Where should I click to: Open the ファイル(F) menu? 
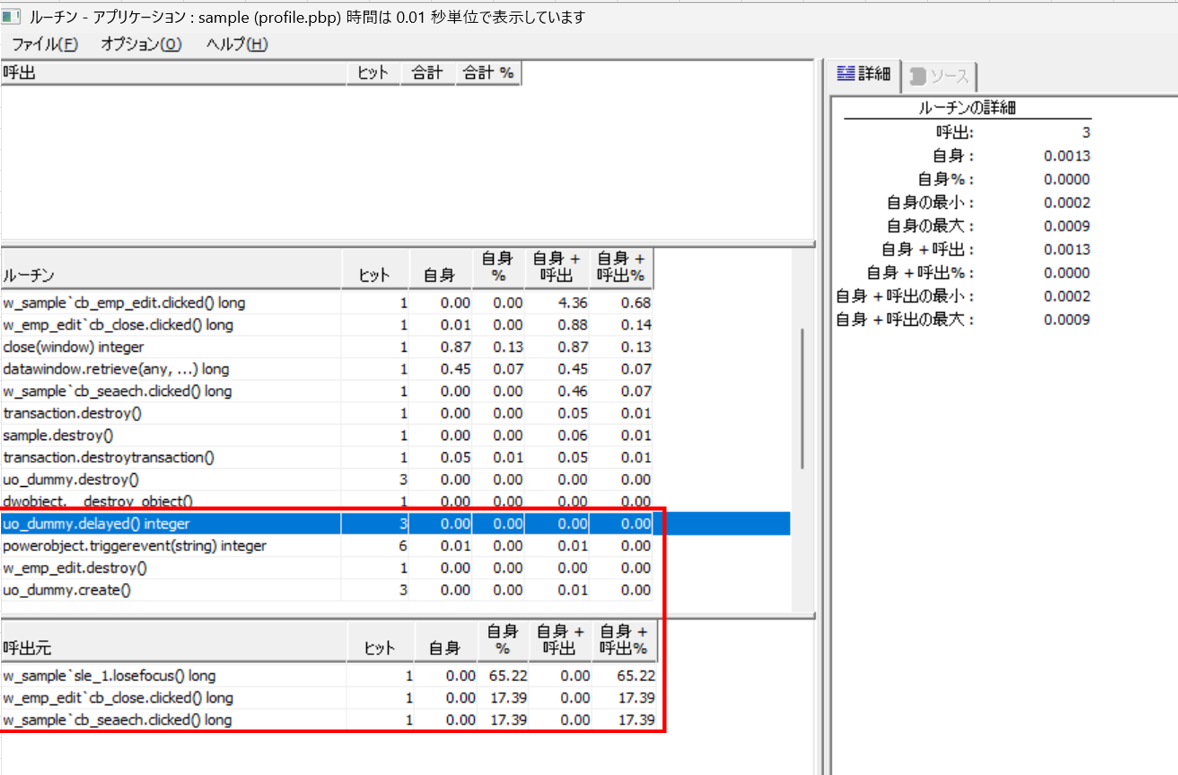(44, 44)
